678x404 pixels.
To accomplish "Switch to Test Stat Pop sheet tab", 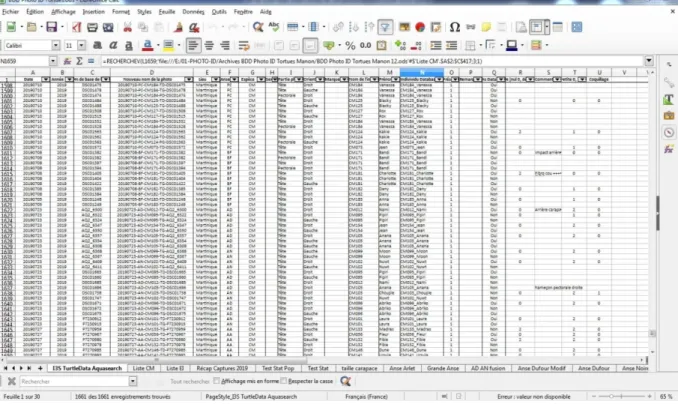I will [x=278, y=368].
